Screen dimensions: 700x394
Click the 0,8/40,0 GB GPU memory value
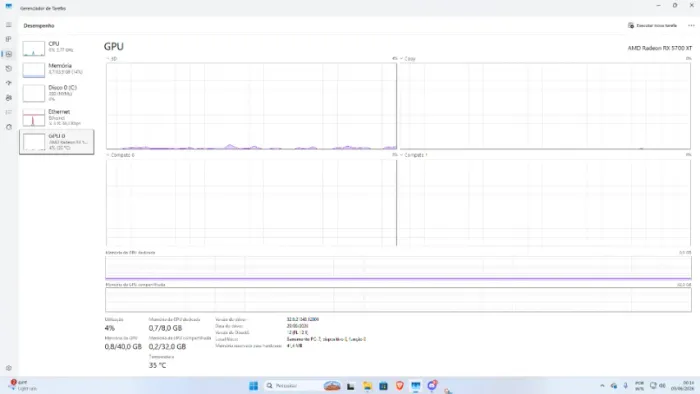pos(123,346)
